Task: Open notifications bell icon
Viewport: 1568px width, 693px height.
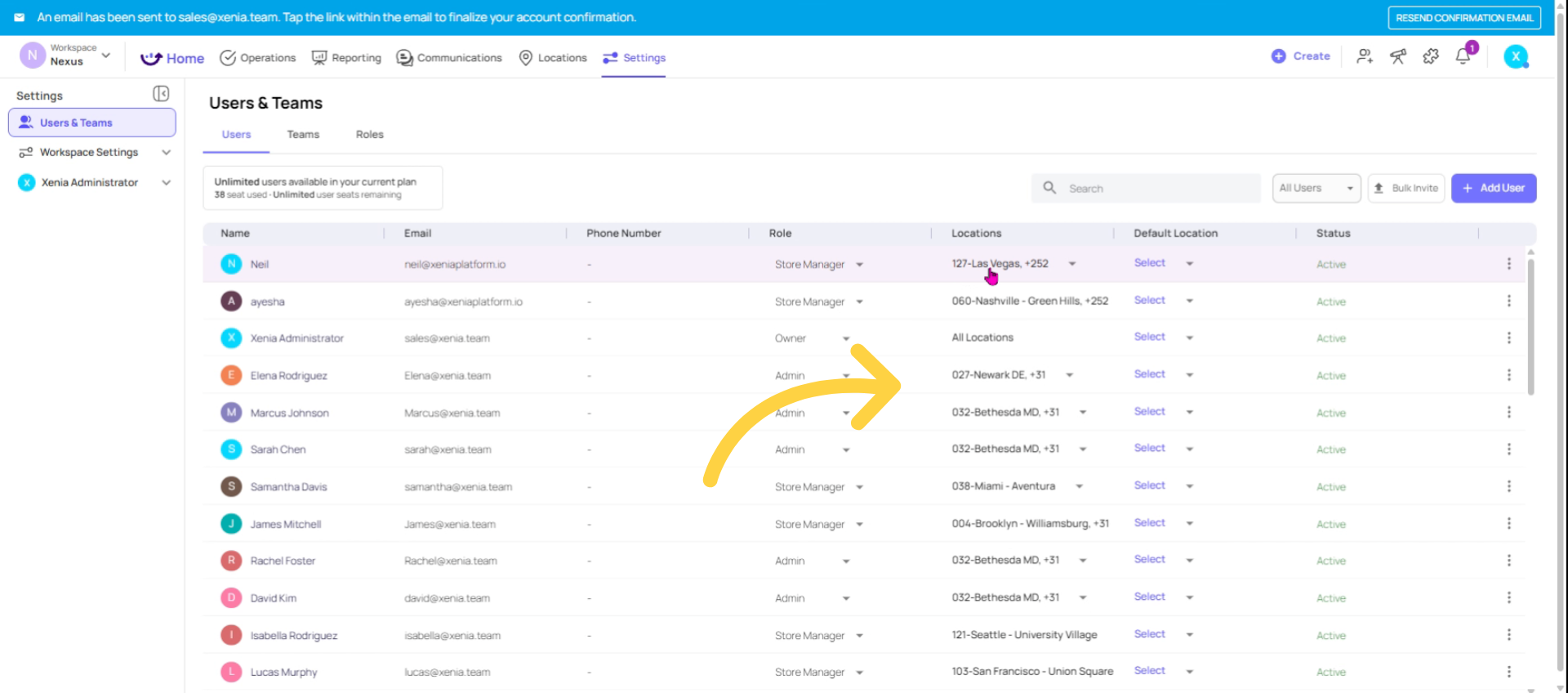Action: coord(1463,56)
